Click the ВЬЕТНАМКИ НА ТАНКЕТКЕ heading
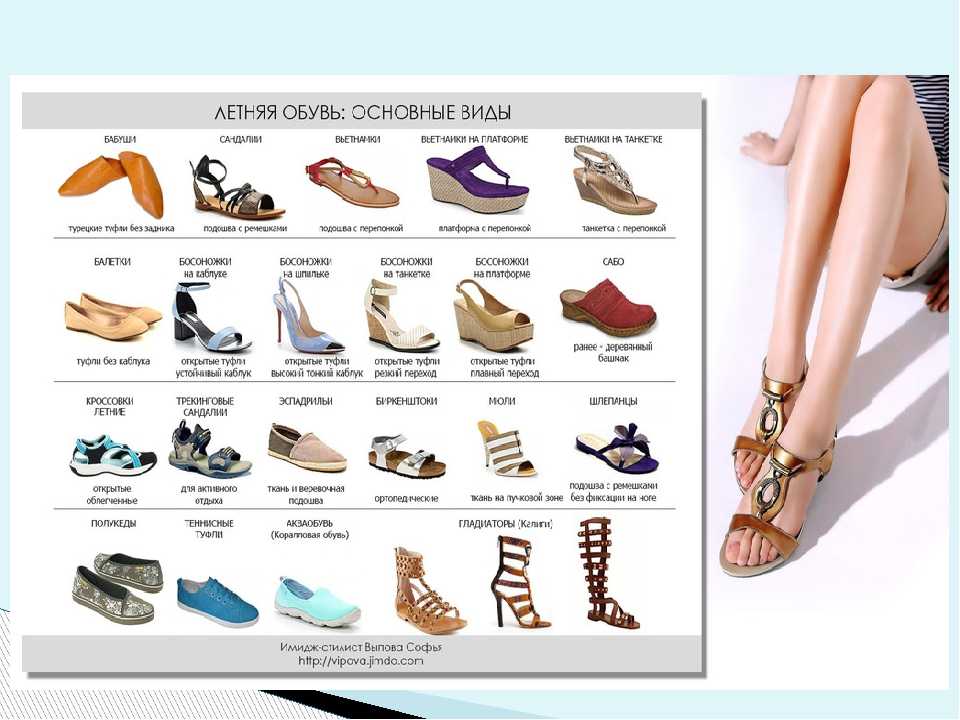The height and width of the screenshot is (720, 960). click(x=613, y=140)
